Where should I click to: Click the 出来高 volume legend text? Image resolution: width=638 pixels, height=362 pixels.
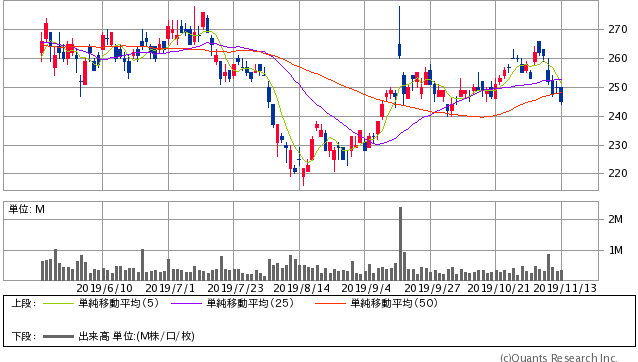94,336
